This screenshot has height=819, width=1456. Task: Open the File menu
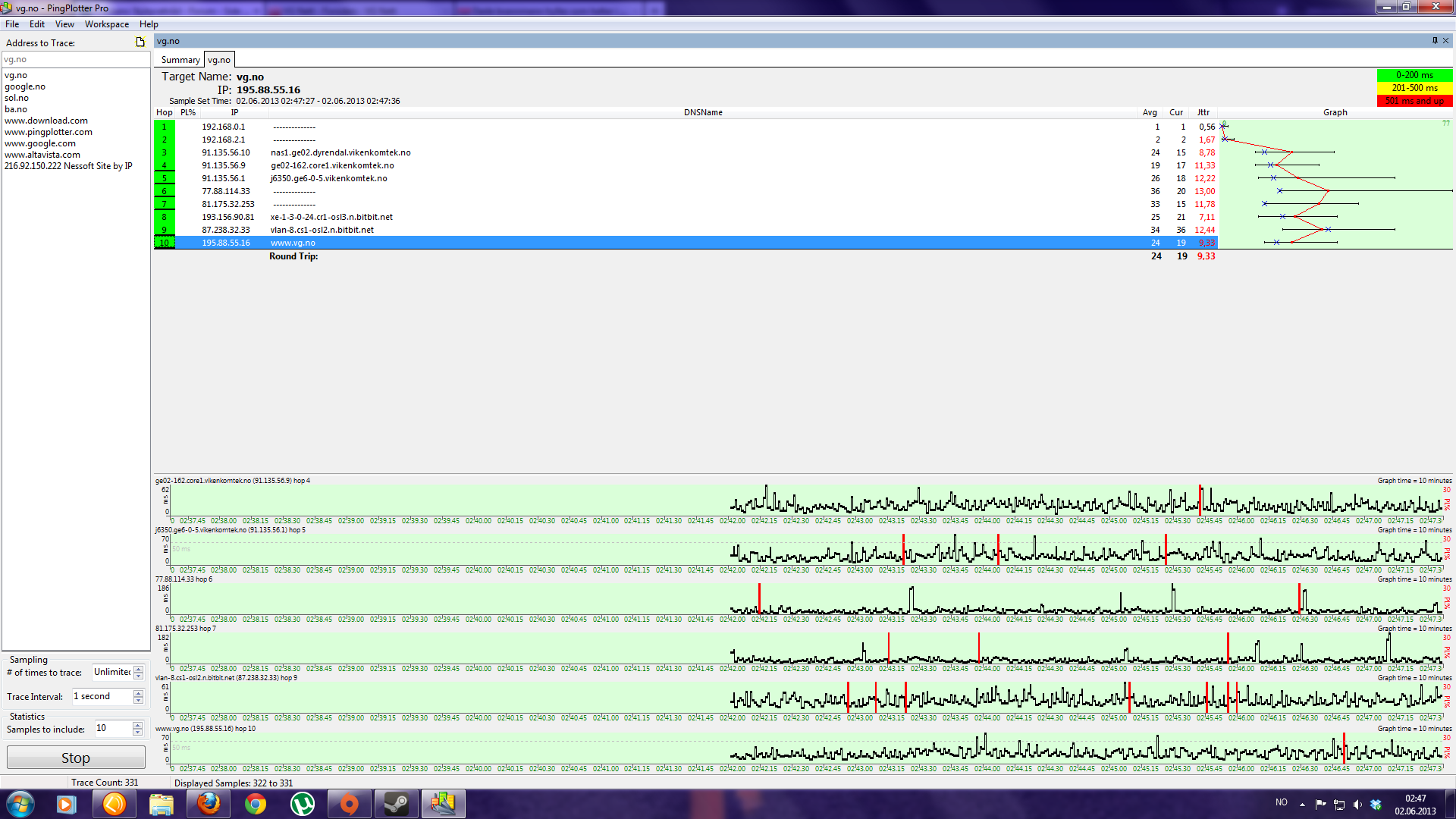[x=12, y=24]
